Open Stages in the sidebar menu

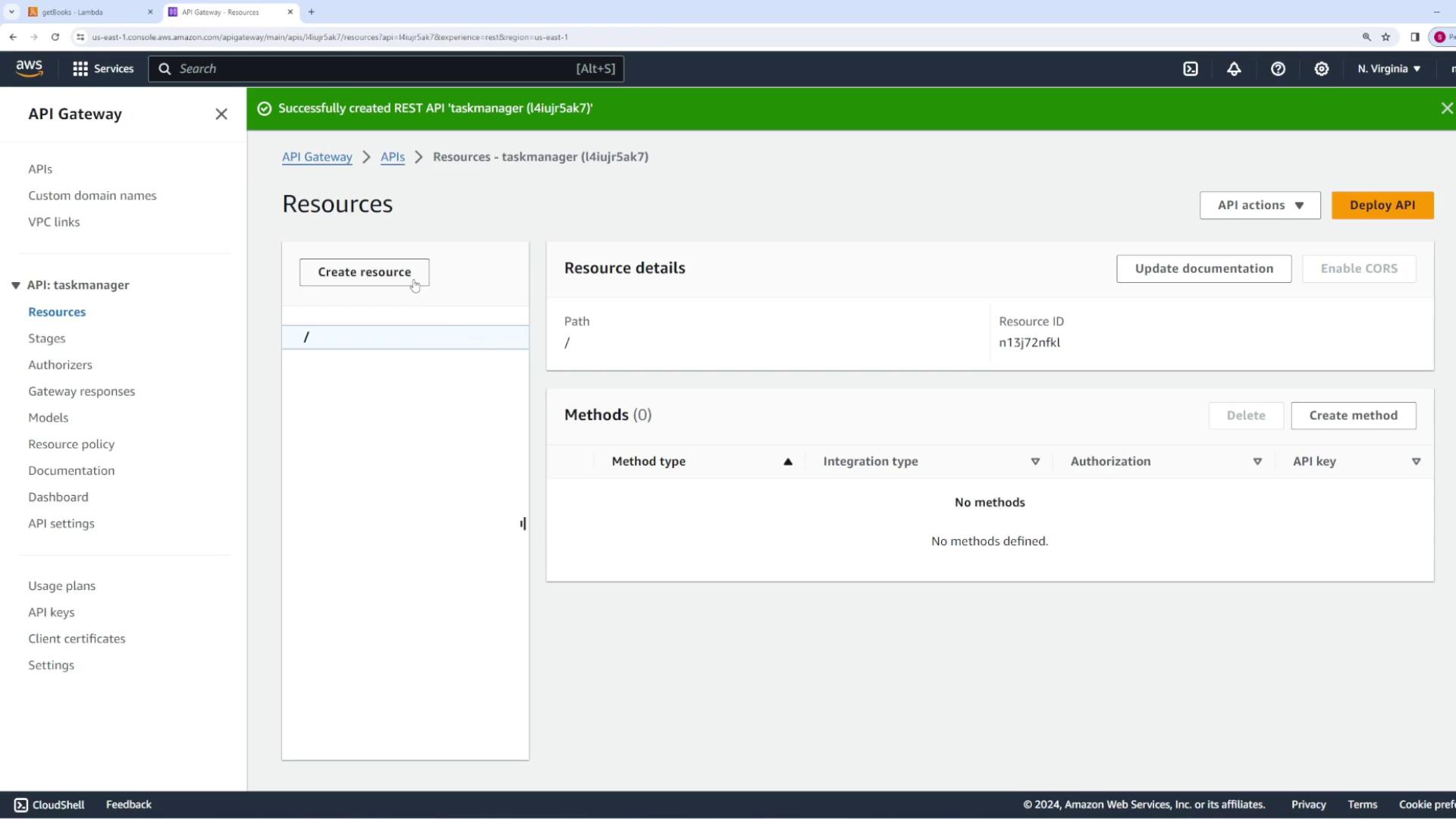pos(47,338)
